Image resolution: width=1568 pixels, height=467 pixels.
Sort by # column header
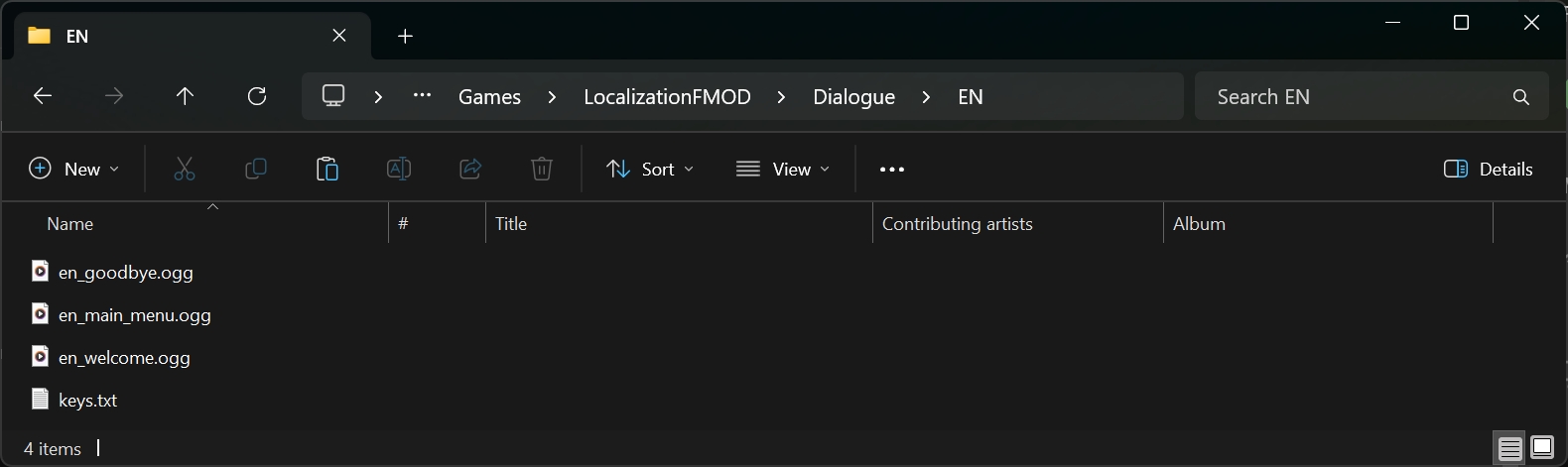click(437, 223)
